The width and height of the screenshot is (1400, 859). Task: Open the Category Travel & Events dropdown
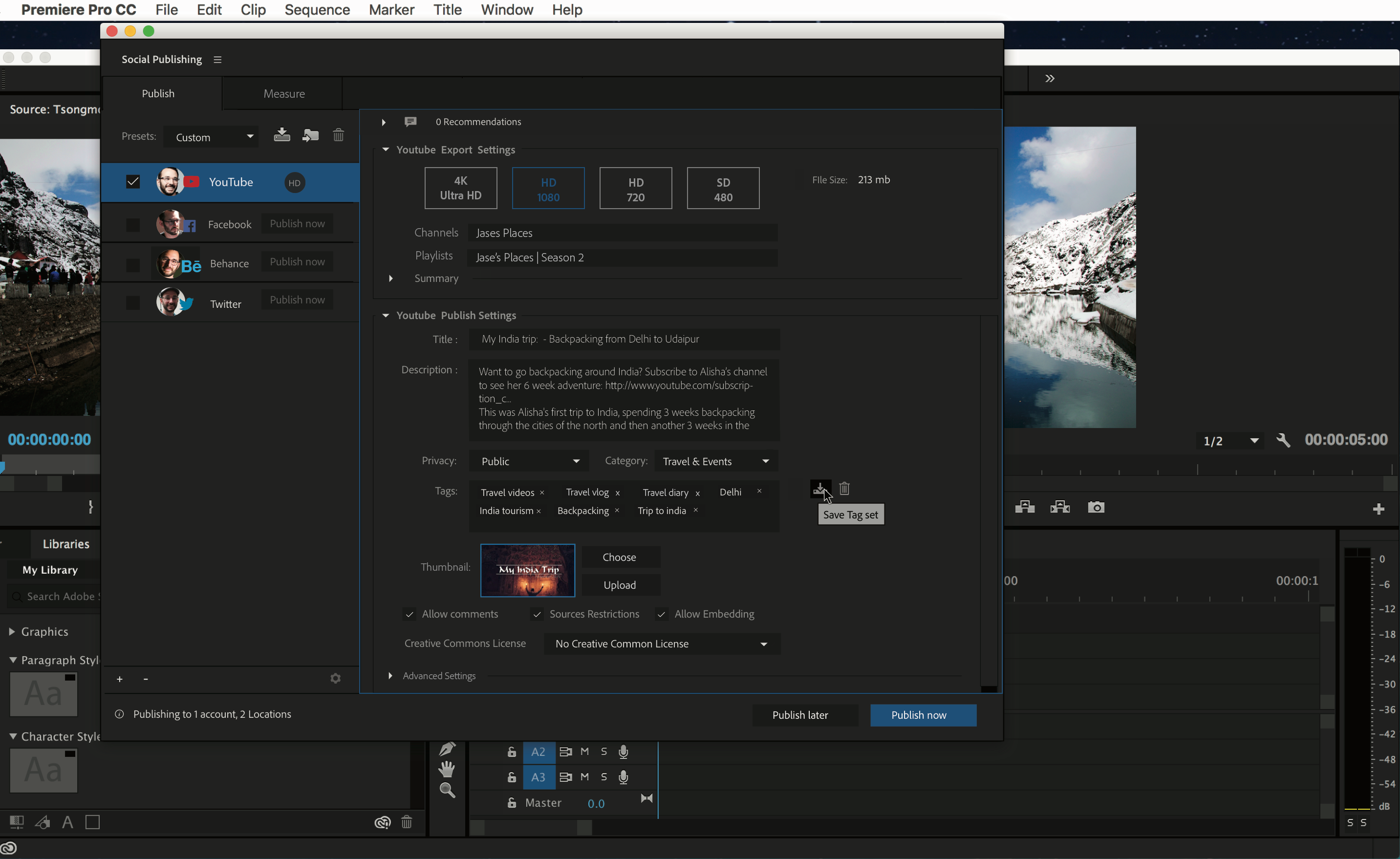click(716, 461)
